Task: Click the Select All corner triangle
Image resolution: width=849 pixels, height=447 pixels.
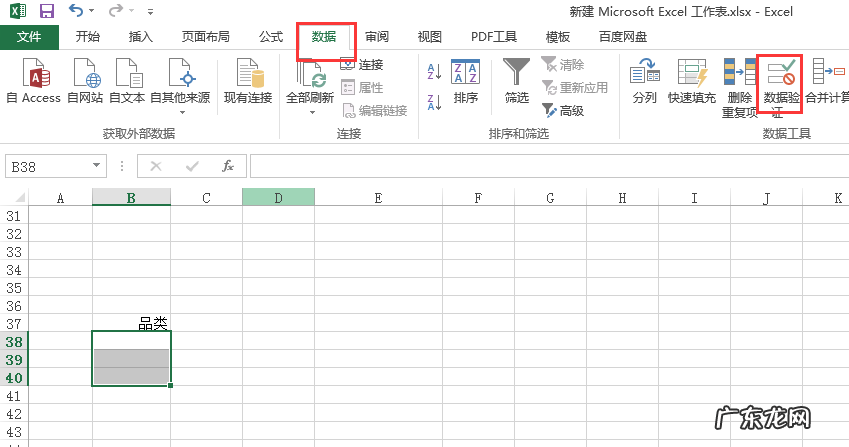Action: (x=19, y=198)
